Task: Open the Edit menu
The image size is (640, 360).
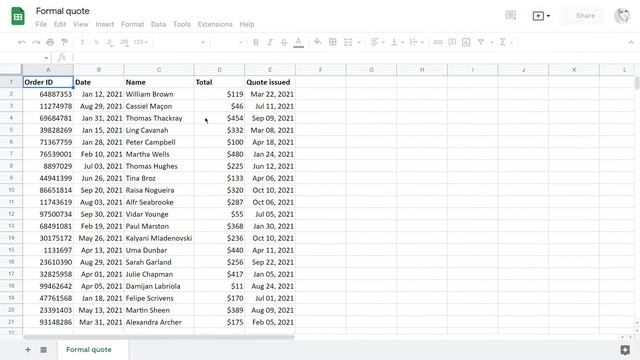Action: pyautogui.click(x=60, y=24)
